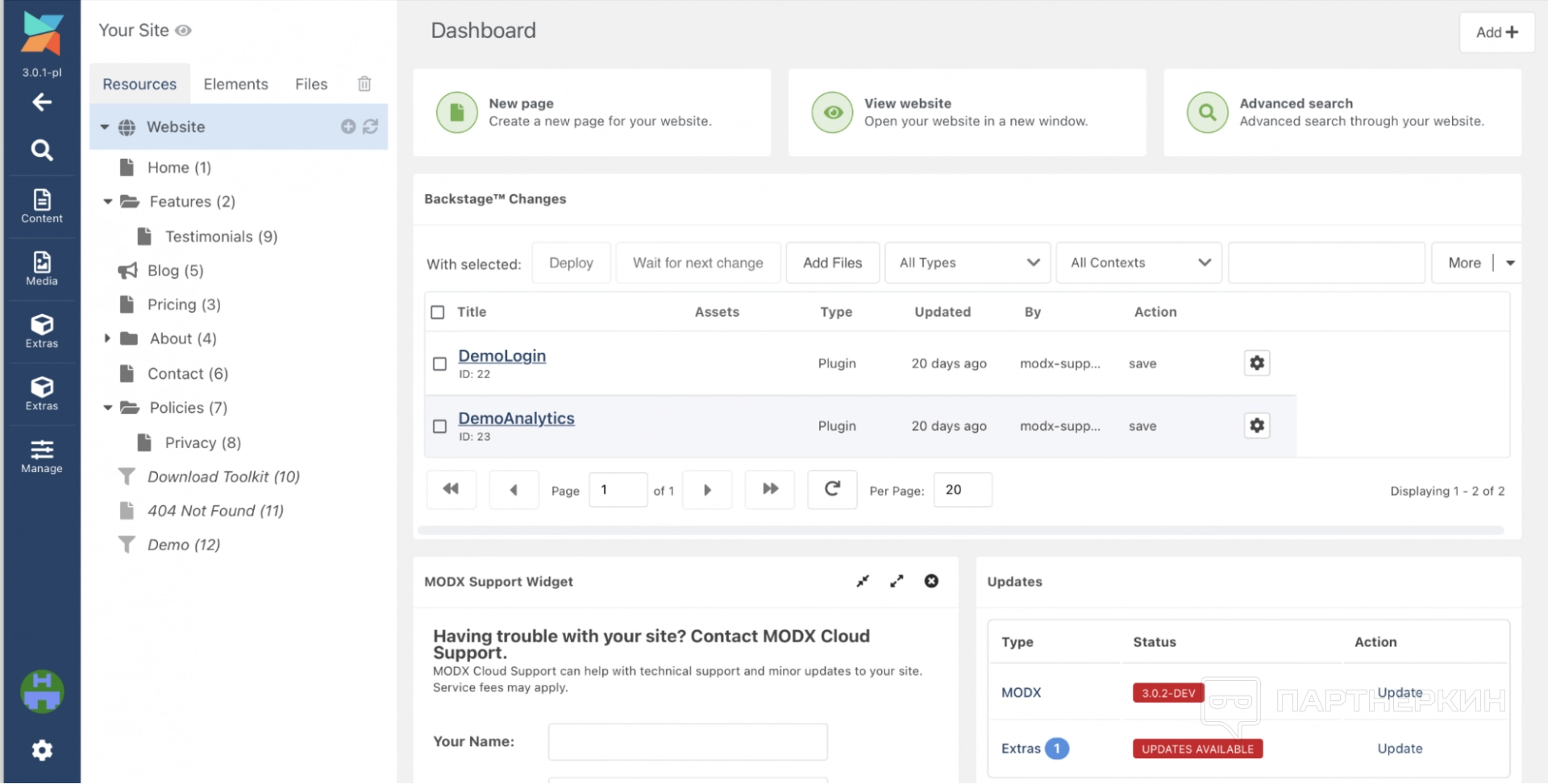Go to last page of changes

pos(770,489)
